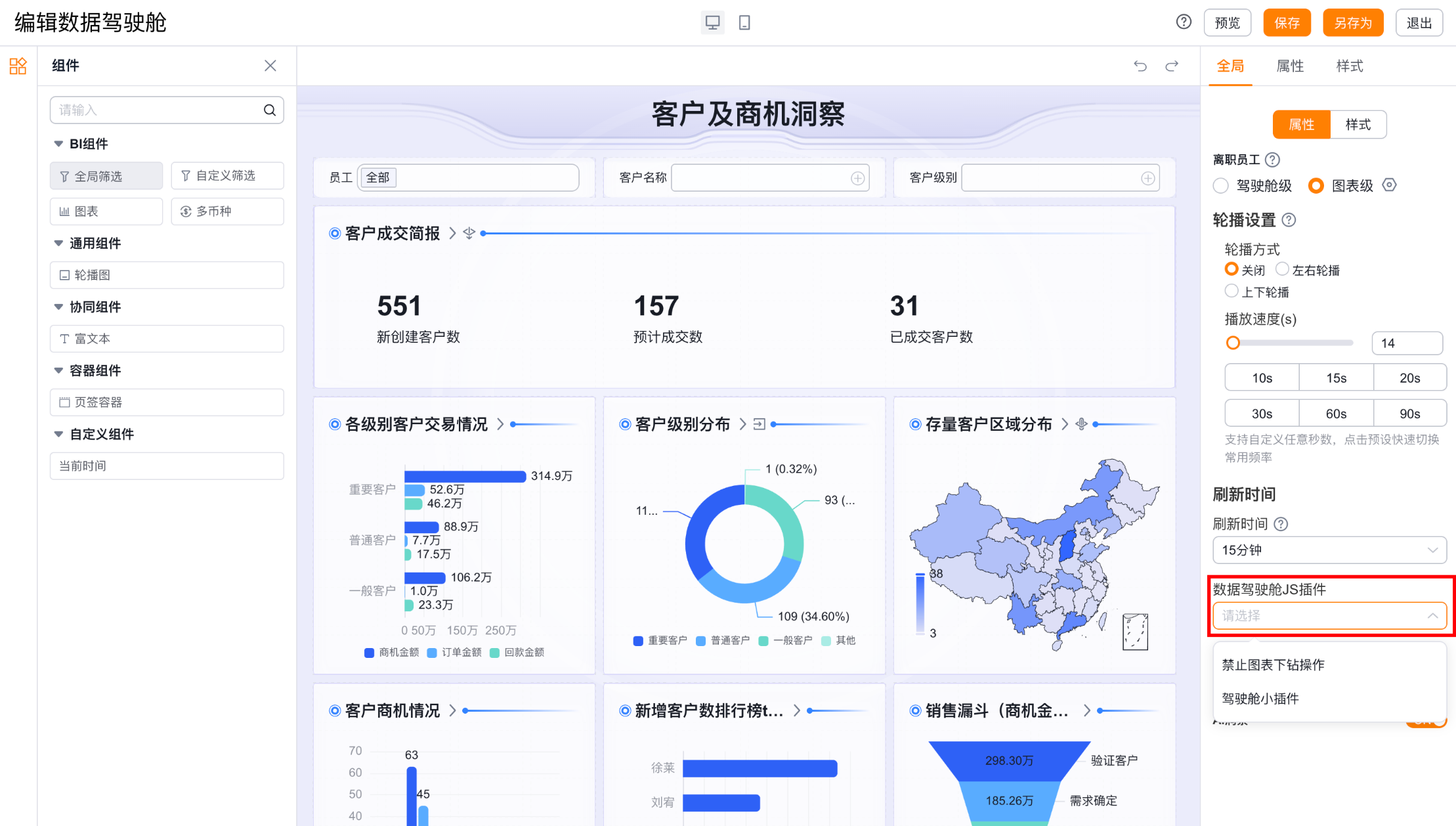Click the search icon in component search
Viewport: 1456px width, 826px height.
click(x=270, y=110)
